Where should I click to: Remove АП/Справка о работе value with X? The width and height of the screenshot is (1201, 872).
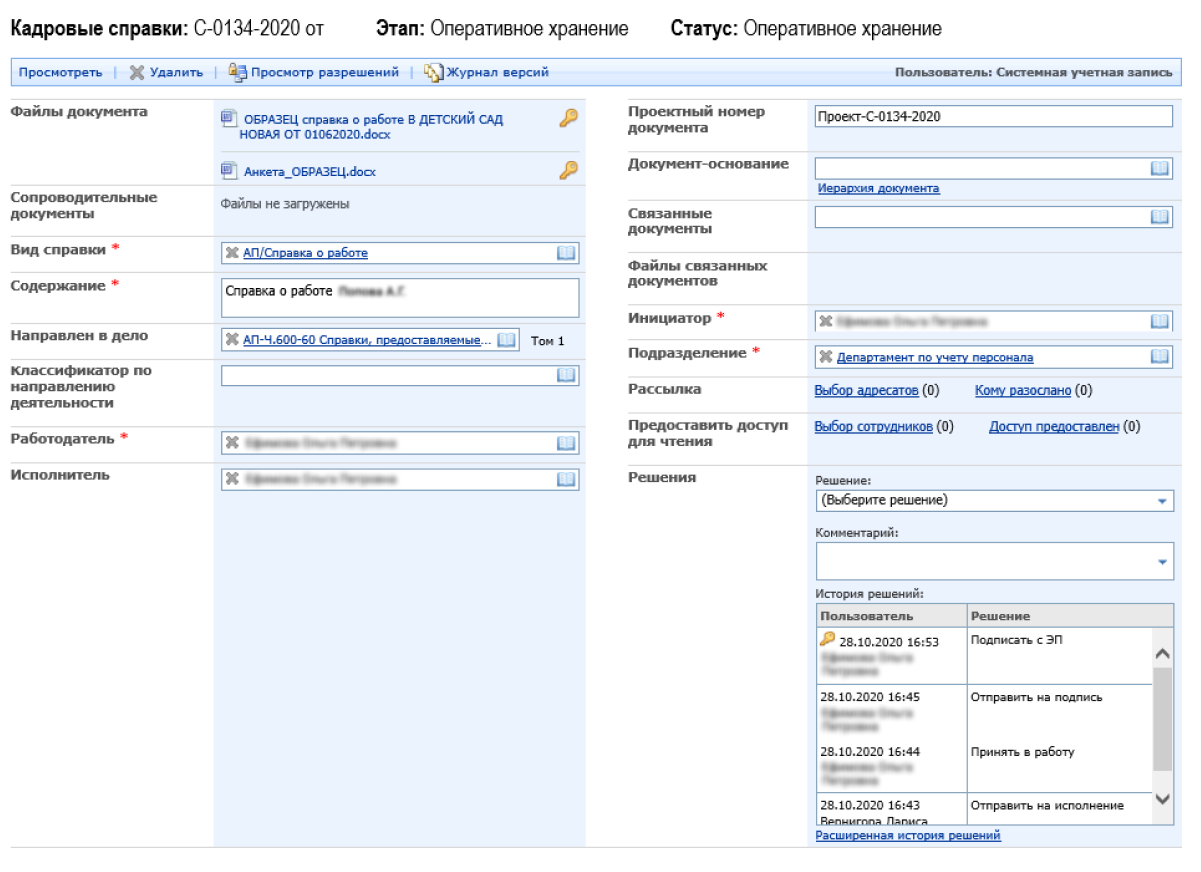[232, 253]
